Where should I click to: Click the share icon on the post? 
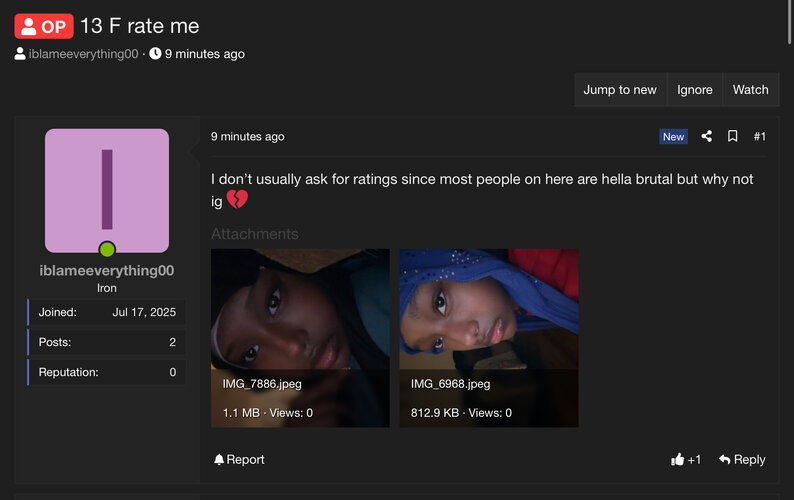pos(707,136)
